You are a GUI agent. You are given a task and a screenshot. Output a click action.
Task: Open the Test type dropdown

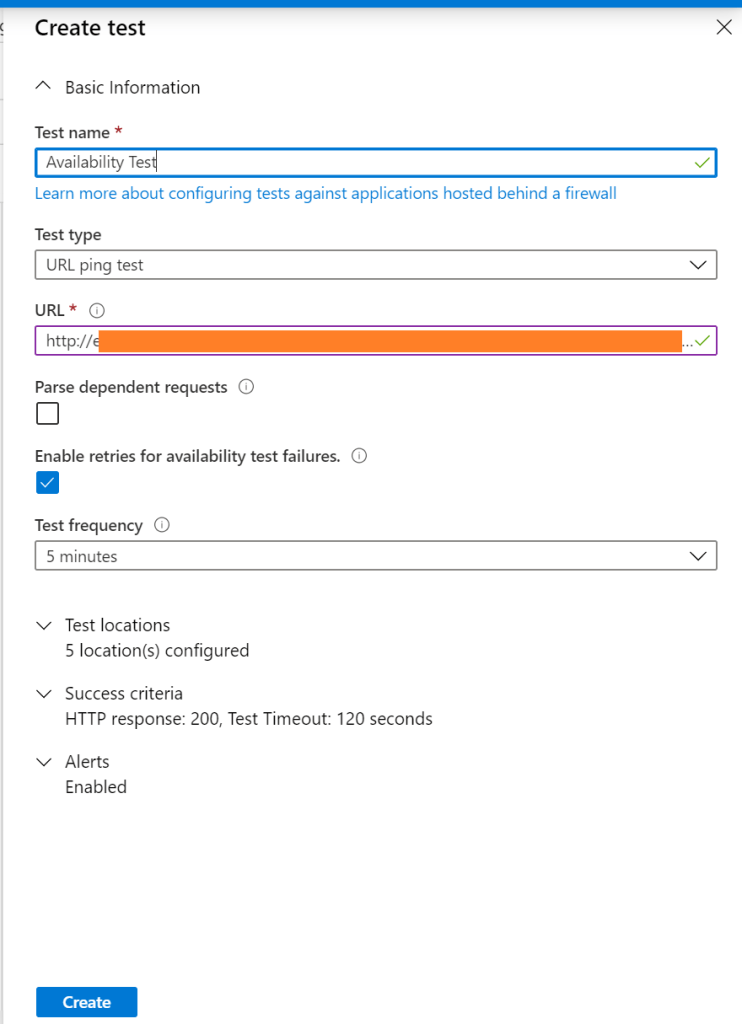pyautogui.click(x=375, y=265)
